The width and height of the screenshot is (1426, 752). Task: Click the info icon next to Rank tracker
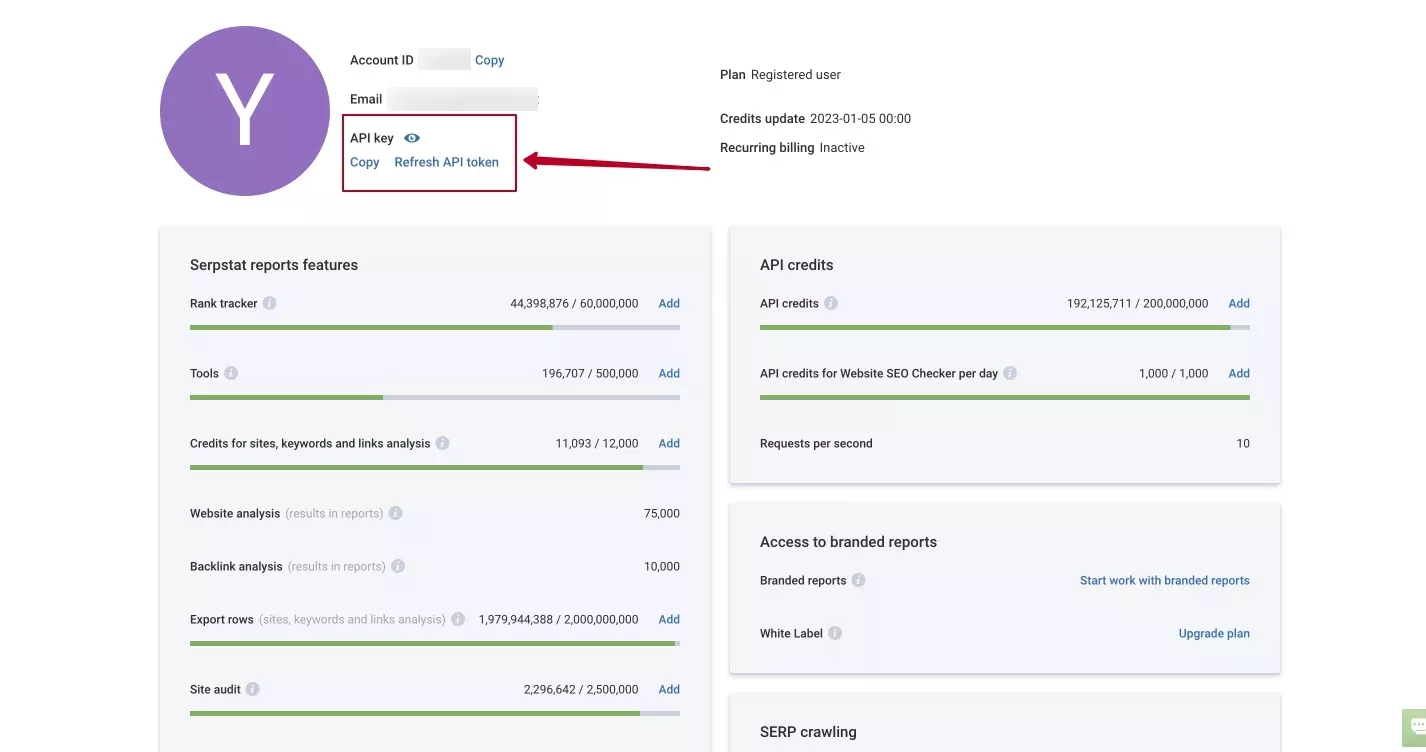click(270, 303)
